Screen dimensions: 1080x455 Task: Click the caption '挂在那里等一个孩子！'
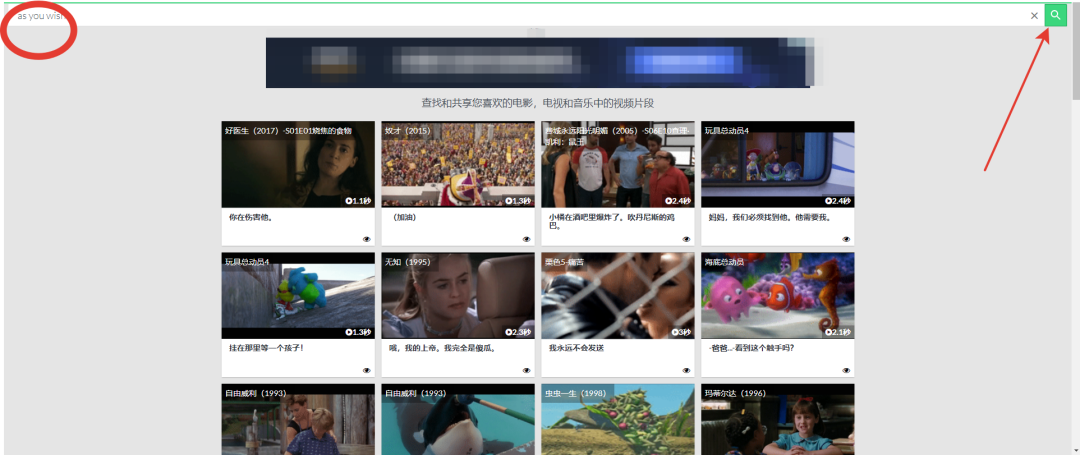266,348
